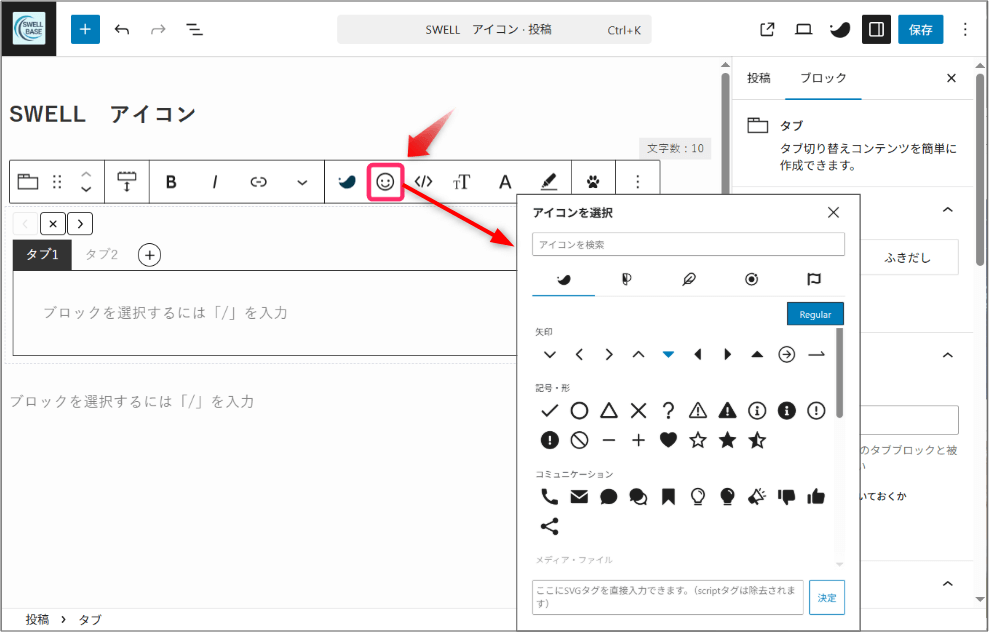Open block toolbar options three dots
The height and width of the screenshot is (632, 989).
[x=638, y=182]
